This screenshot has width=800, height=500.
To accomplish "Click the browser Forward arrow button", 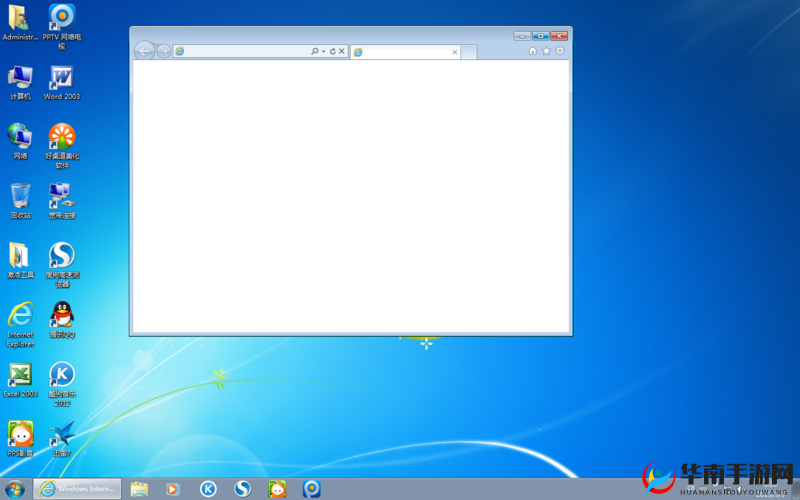I will click(x=163, y=51).
